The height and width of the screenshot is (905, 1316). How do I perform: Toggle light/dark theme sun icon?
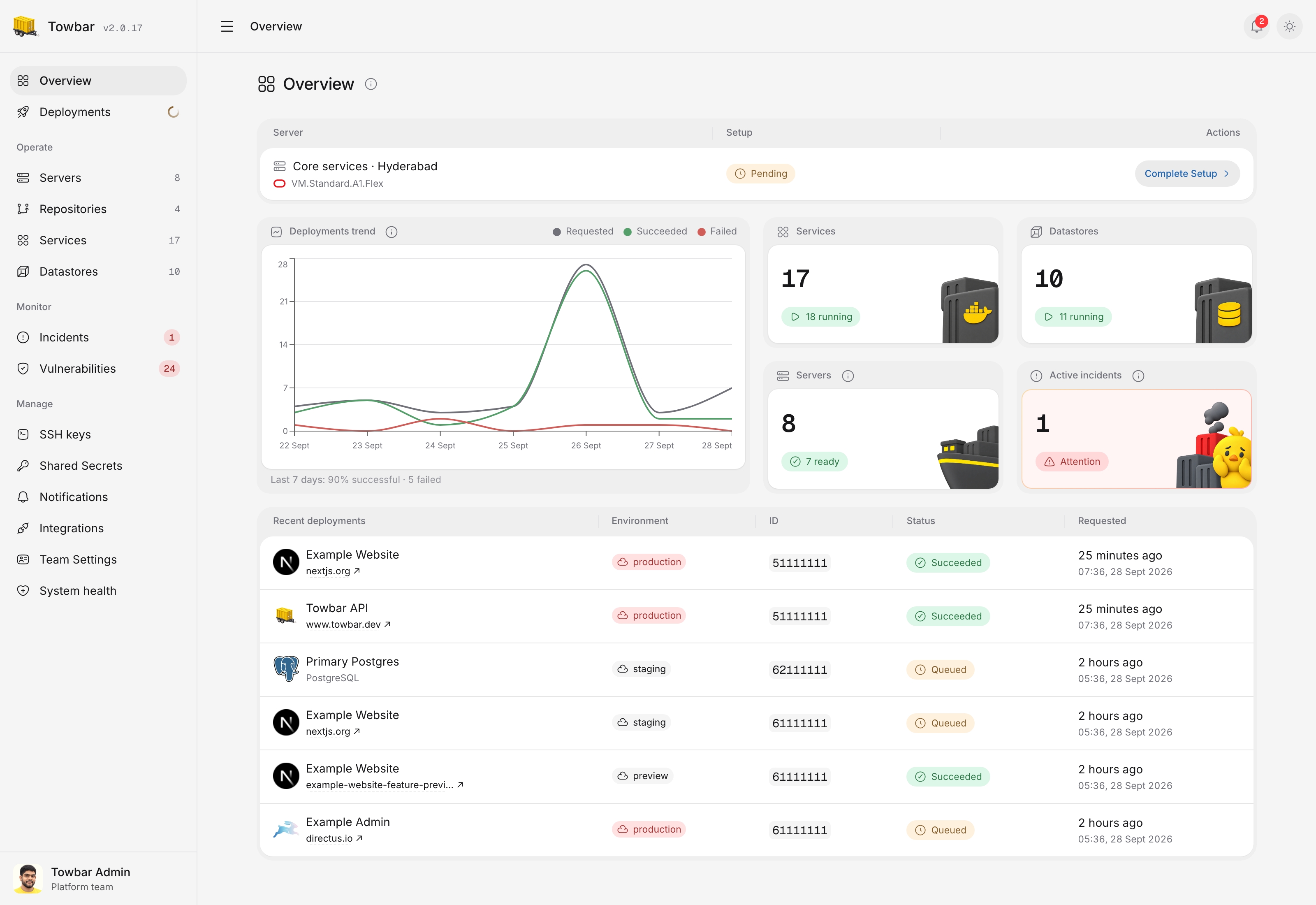click(x=1289, y=26)
